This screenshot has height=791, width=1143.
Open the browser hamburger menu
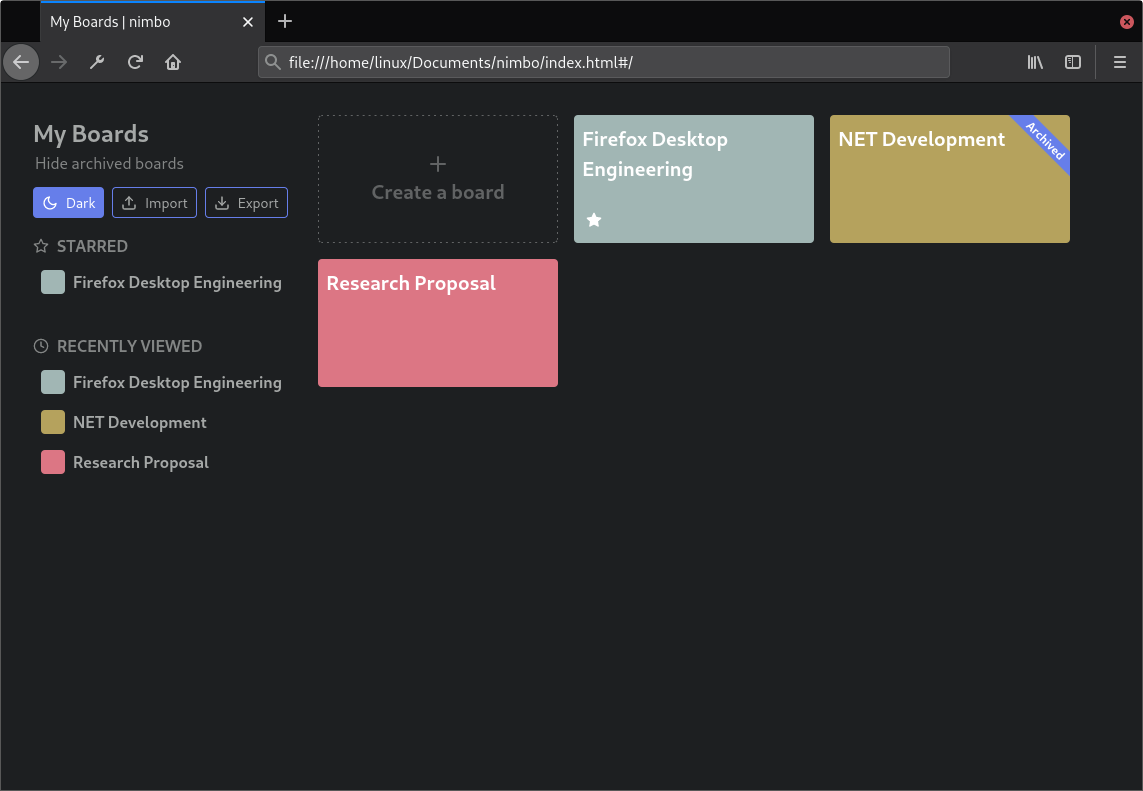[x=1120, y=62]
